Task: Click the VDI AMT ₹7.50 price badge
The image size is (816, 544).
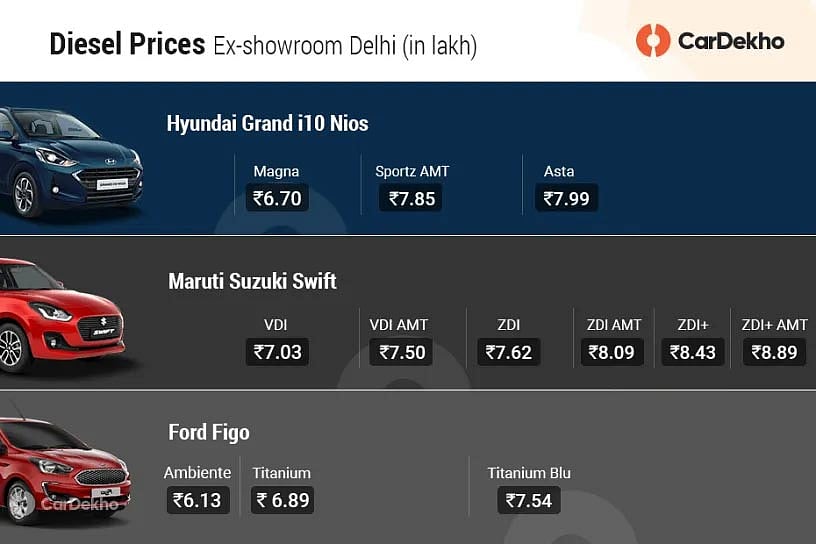Action: (x=401, y=352)
